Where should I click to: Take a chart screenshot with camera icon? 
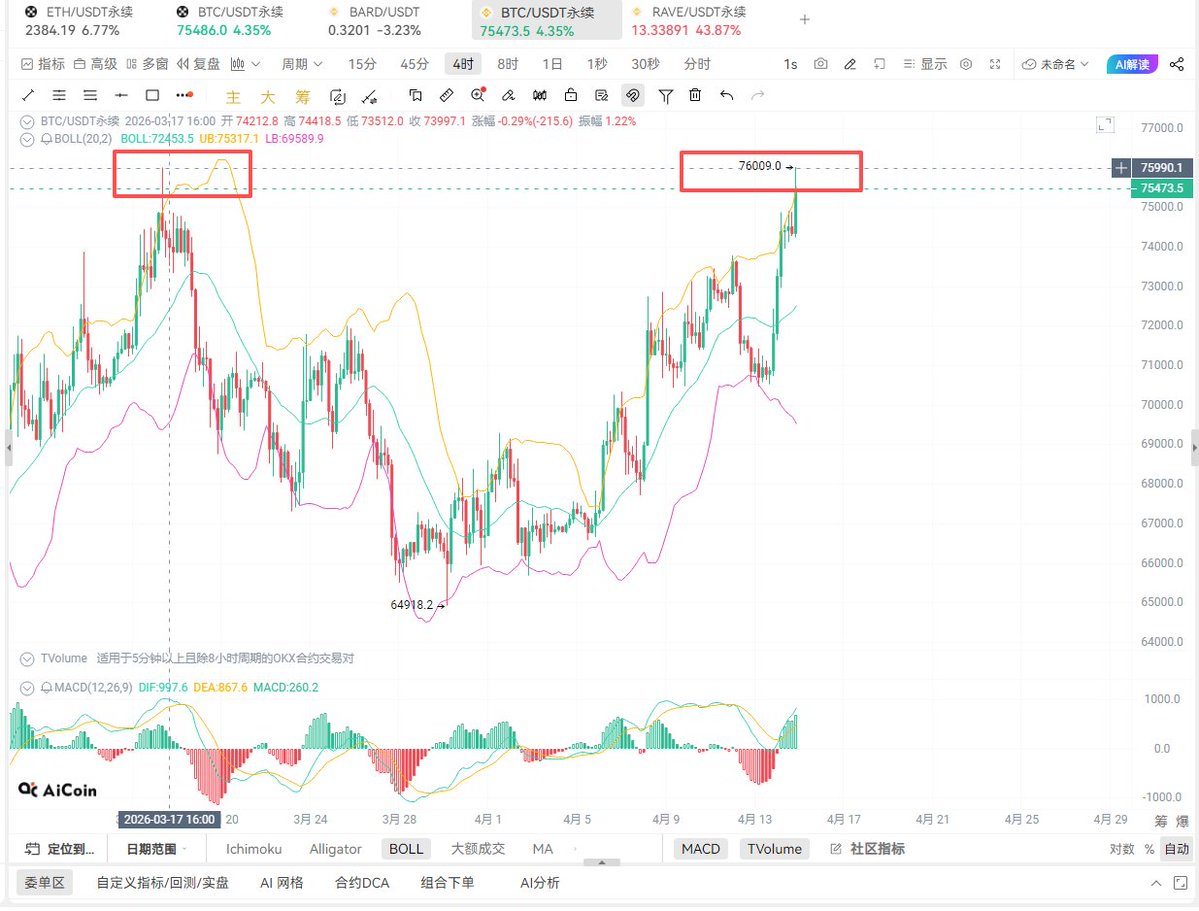pyautogui.click(x=820, y=64)
